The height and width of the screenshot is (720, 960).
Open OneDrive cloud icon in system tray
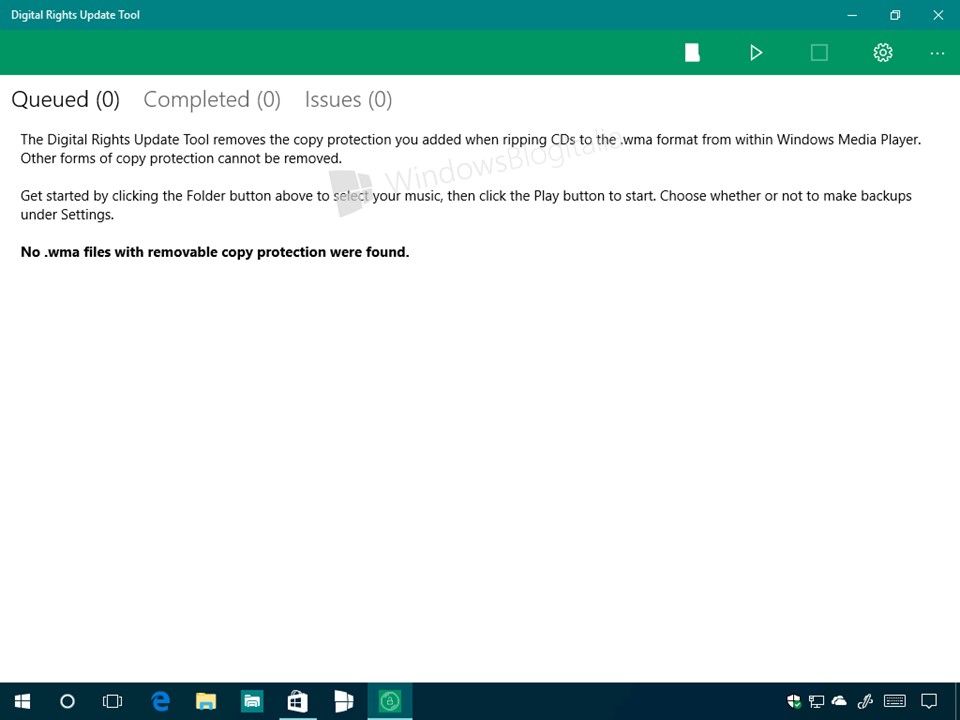[839, 701]
